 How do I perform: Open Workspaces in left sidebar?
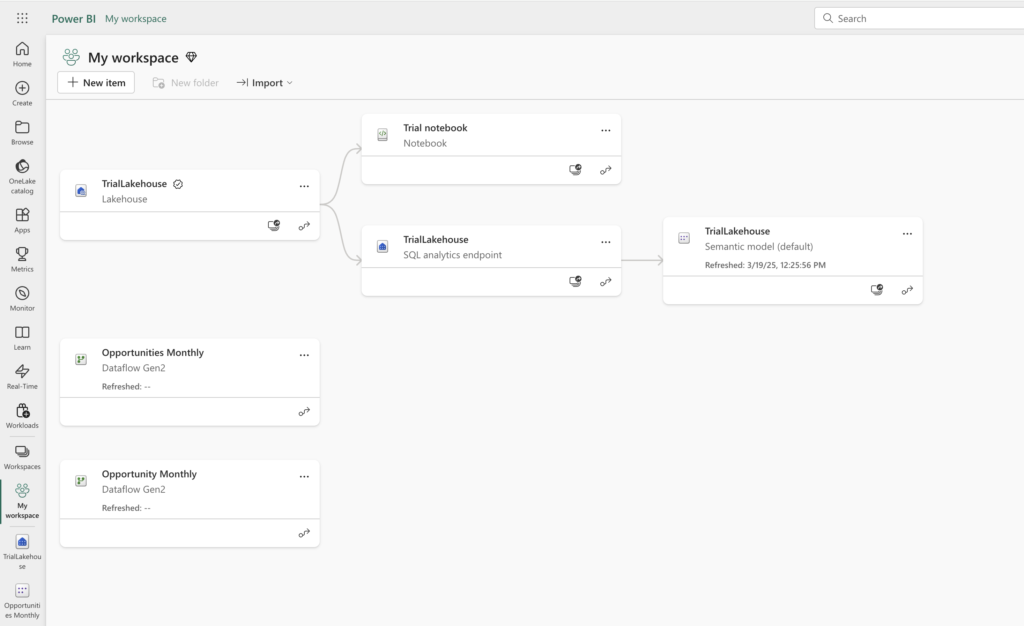click(x=22, y=457)
